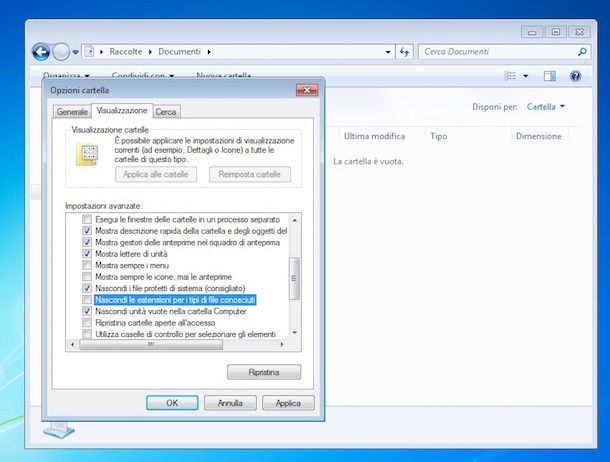Enable Esegui le finestre in processo separato
This screenshot has height=462, width=610.
[x=87, y=219]
